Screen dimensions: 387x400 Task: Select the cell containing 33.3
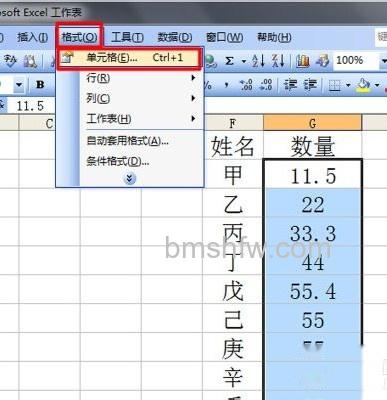(x=312, y=232)
